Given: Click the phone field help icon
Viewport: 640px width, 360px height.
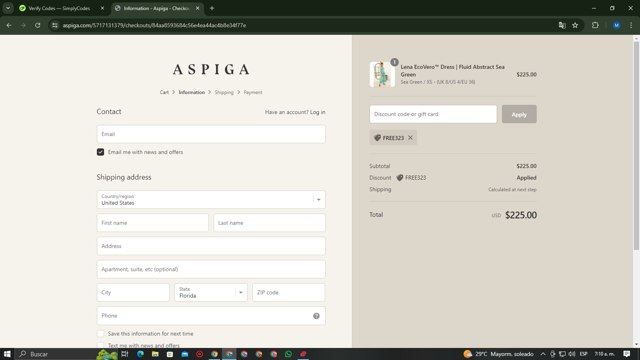Looking at the screenshot, I should 316,316.
